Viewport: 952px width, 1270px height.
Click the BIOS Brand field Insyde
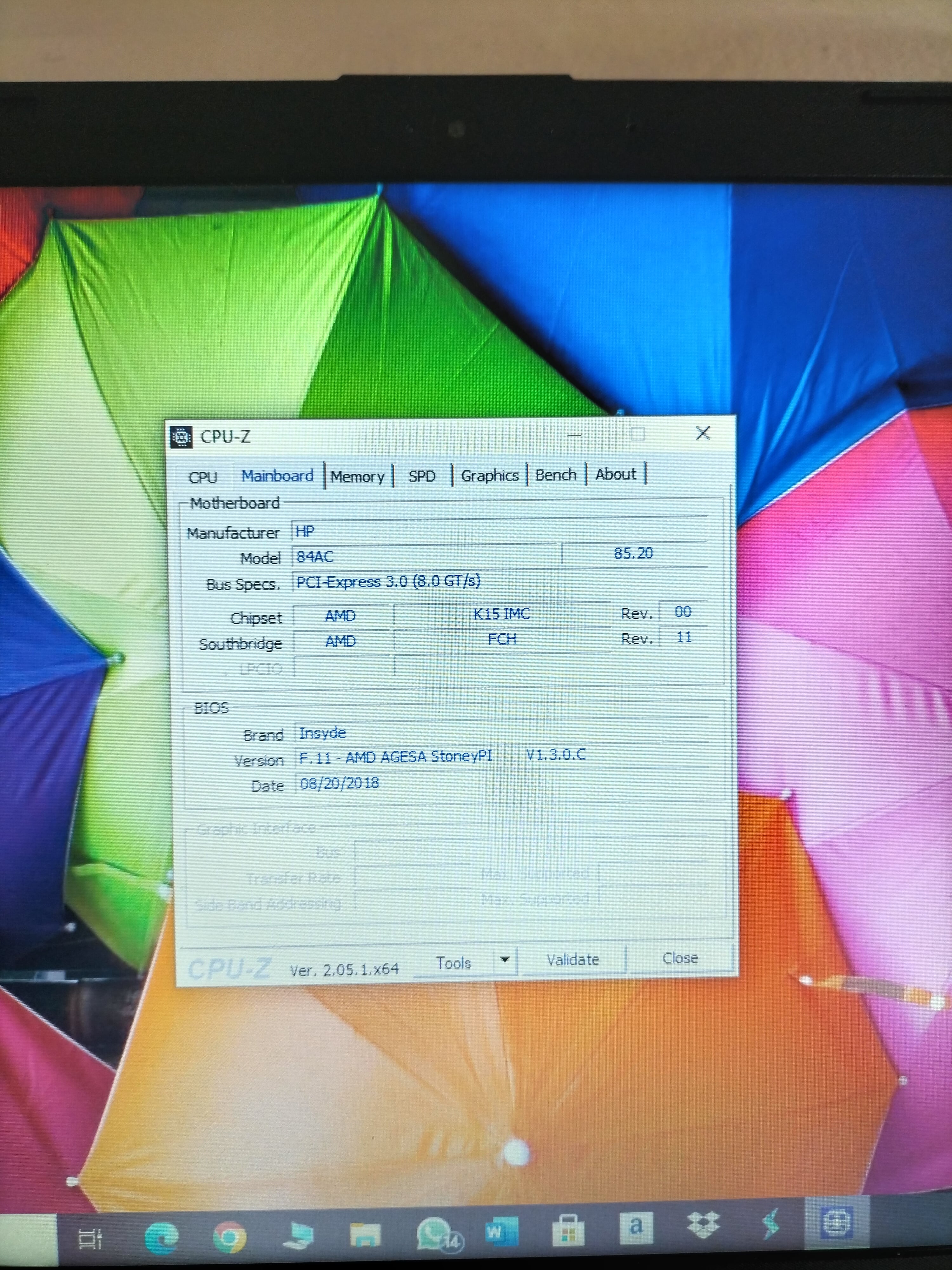tap(501, 732)
